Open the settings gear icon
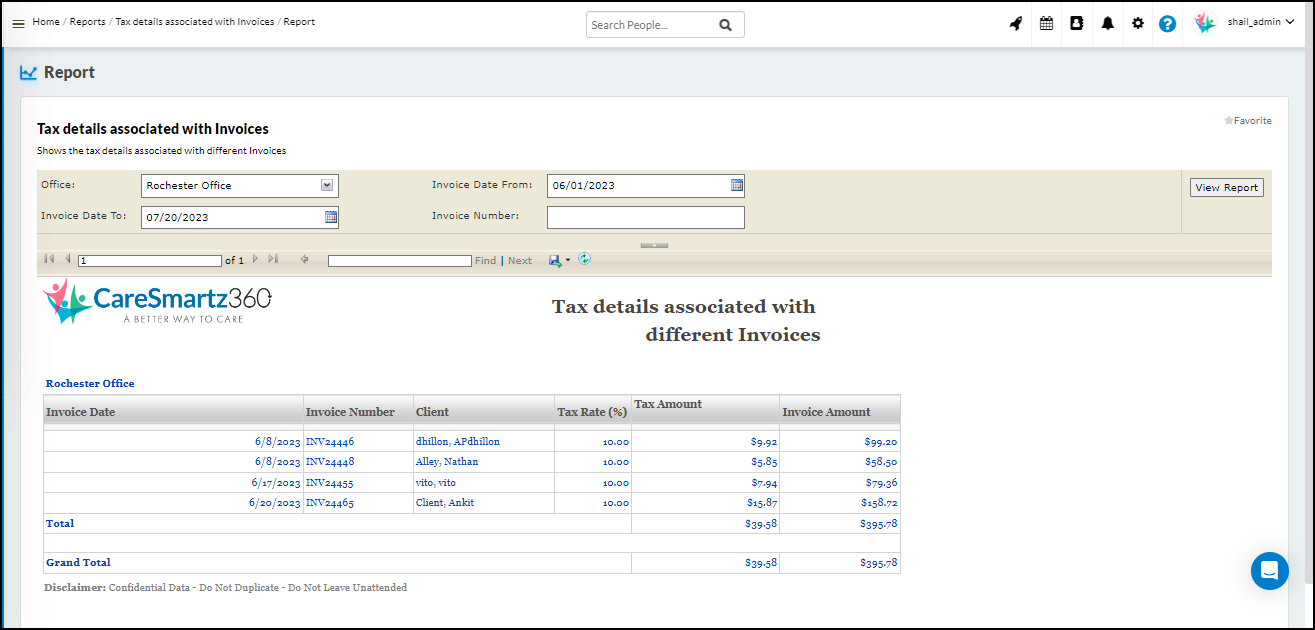The width and height of the screenshot is (1315, 630). click(1137, 24)
